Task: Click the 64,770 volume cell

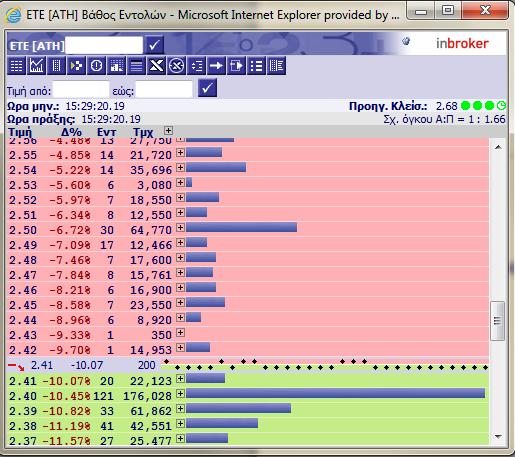Action: click(x=151, y=230)
